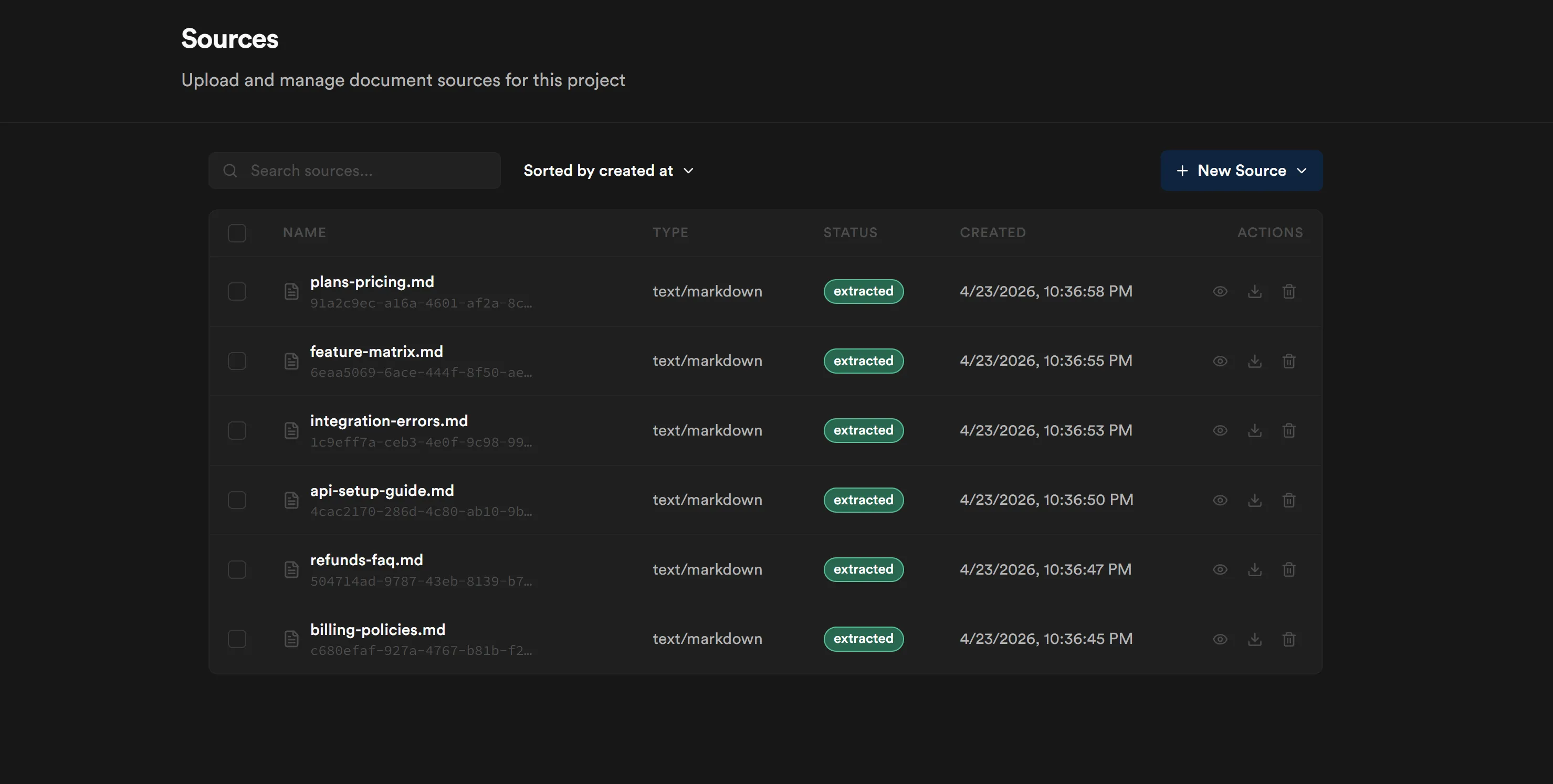The width and height of the screenshot is (1553, 784).
Task: Focus the Search sources field
Action: 354,171
